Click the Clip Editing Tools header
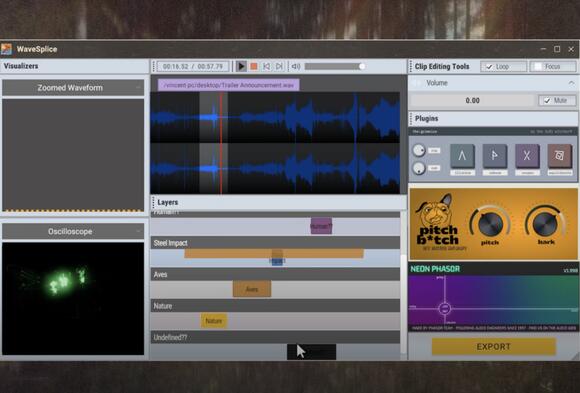 point(442,67)
